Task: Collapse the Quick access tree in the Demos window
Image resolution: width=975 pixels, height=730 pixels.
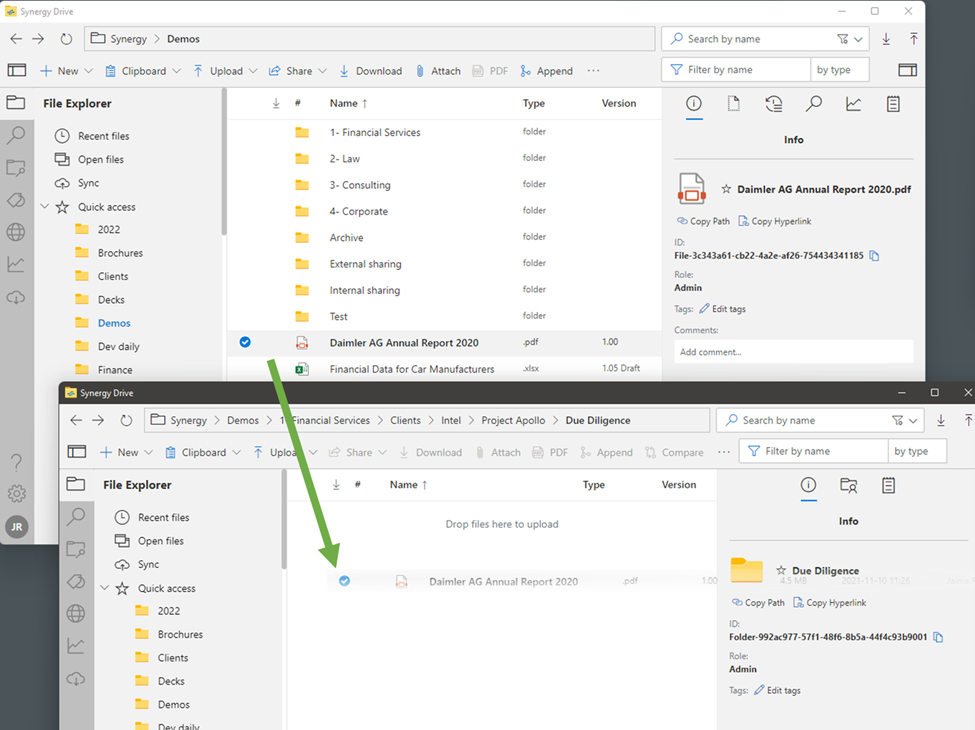Action: [45, 206]
